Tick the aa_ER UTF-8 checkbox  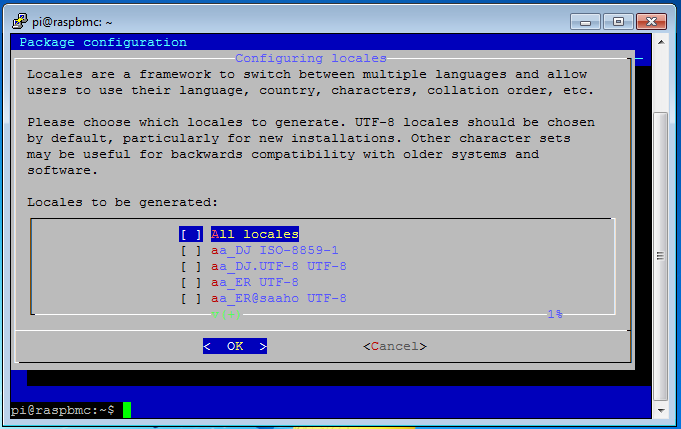coord(191,283)
